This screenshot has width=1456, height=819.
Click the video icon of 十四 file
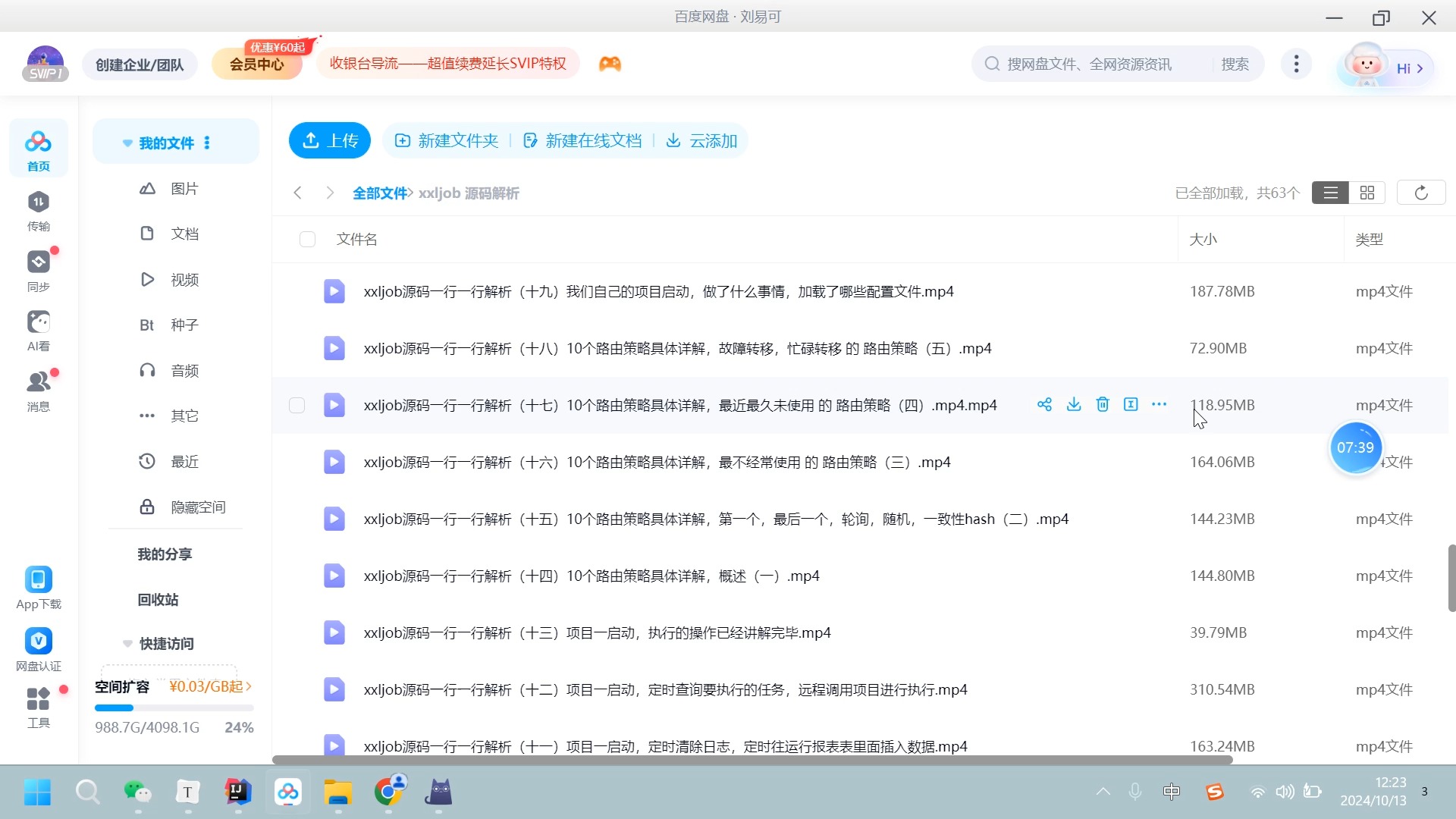pyautogui.click(x=334, y=576)
